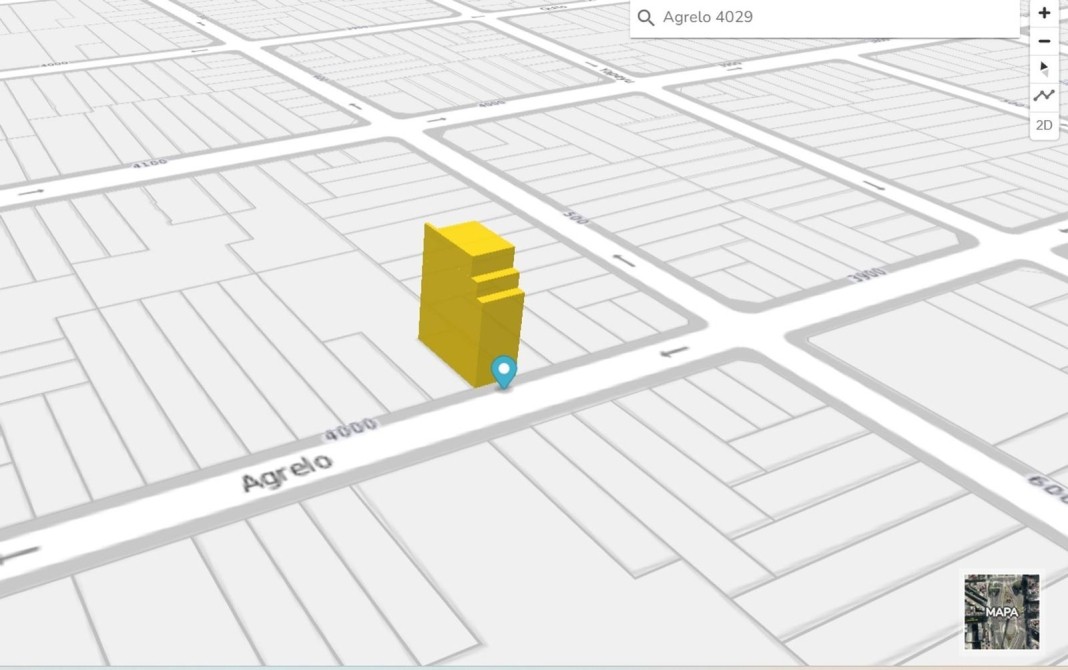Click the 4000 block number on Agrelo

pos(350,430)
